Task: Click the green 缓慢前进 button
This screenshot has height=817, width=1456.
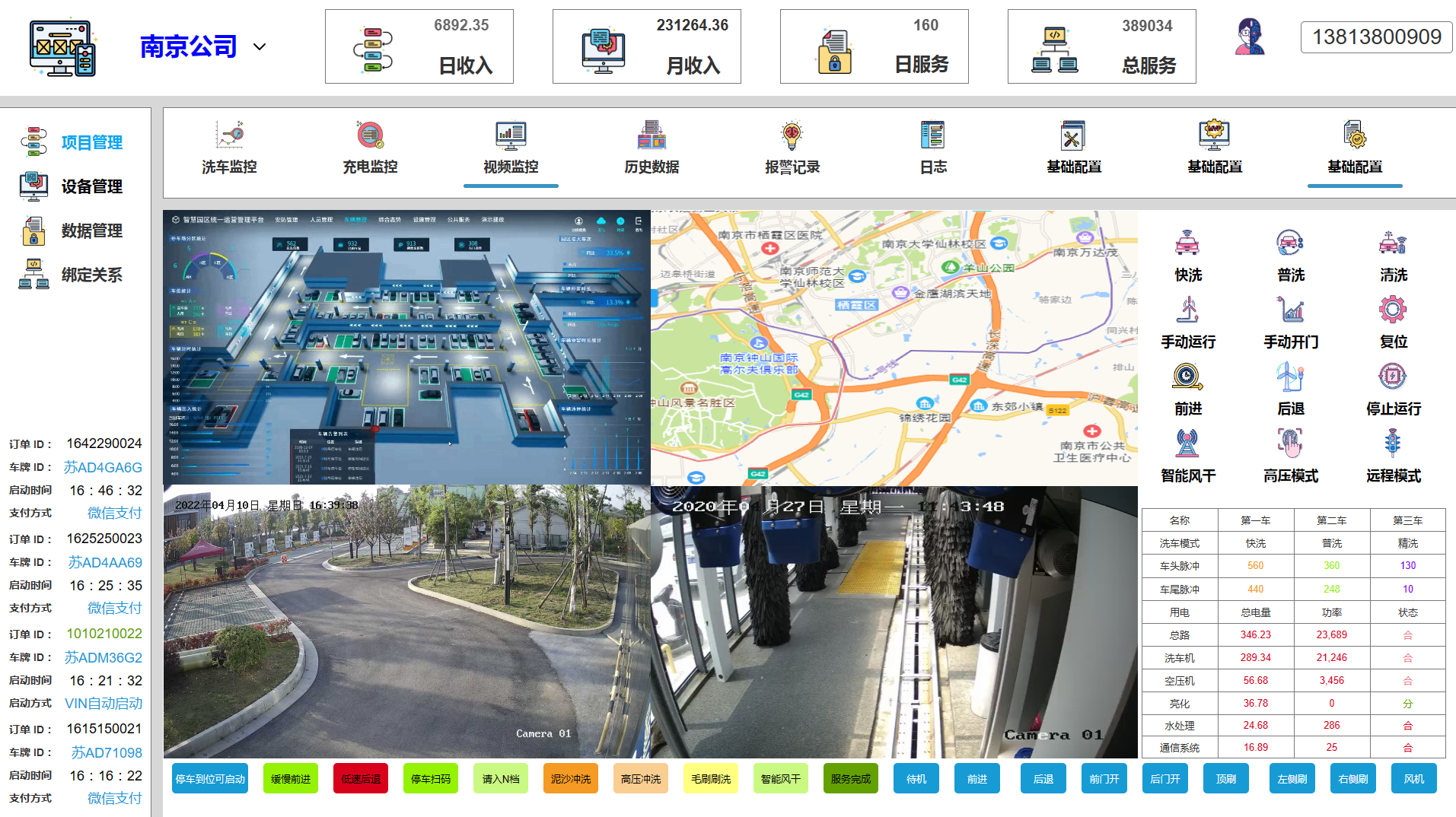Action: pos(291,779)
